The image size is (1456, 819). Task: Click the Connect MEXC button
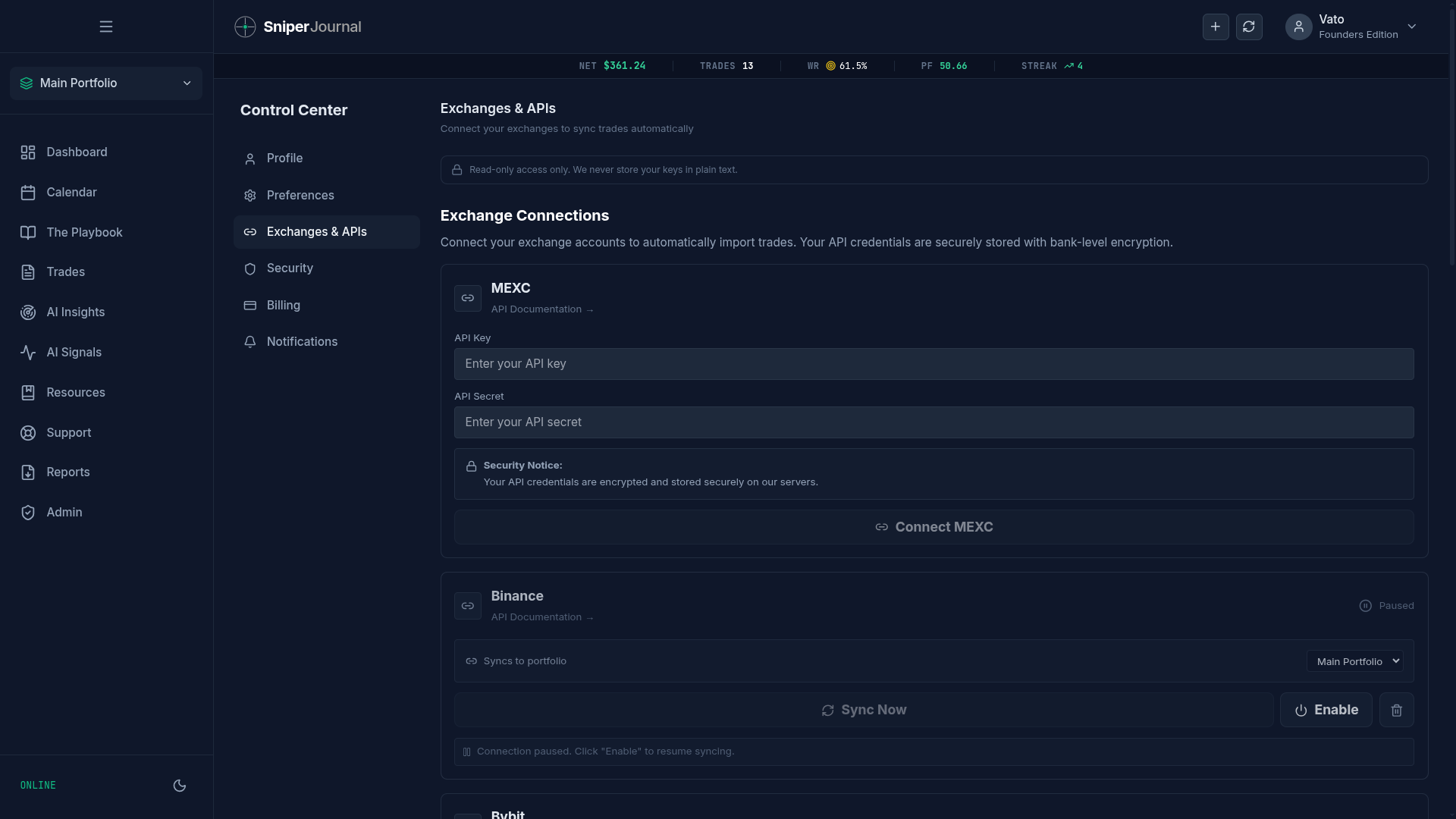coord(934,527)
